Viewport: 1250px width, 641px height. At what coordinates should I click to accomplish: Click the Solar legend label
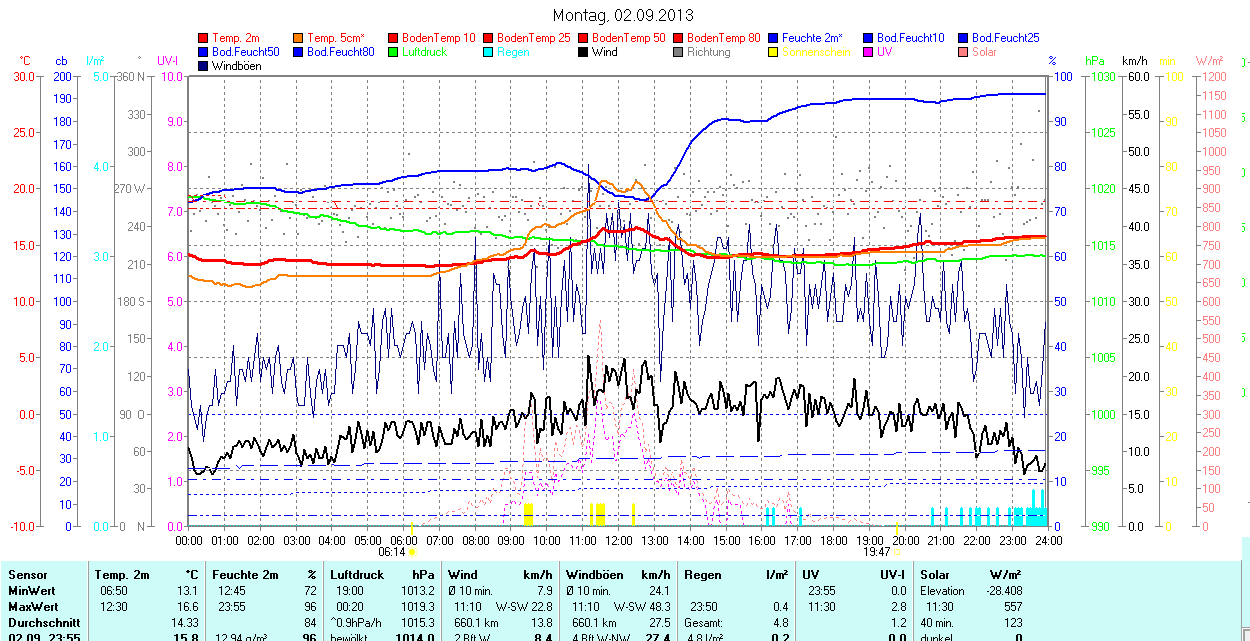(984, 52)
